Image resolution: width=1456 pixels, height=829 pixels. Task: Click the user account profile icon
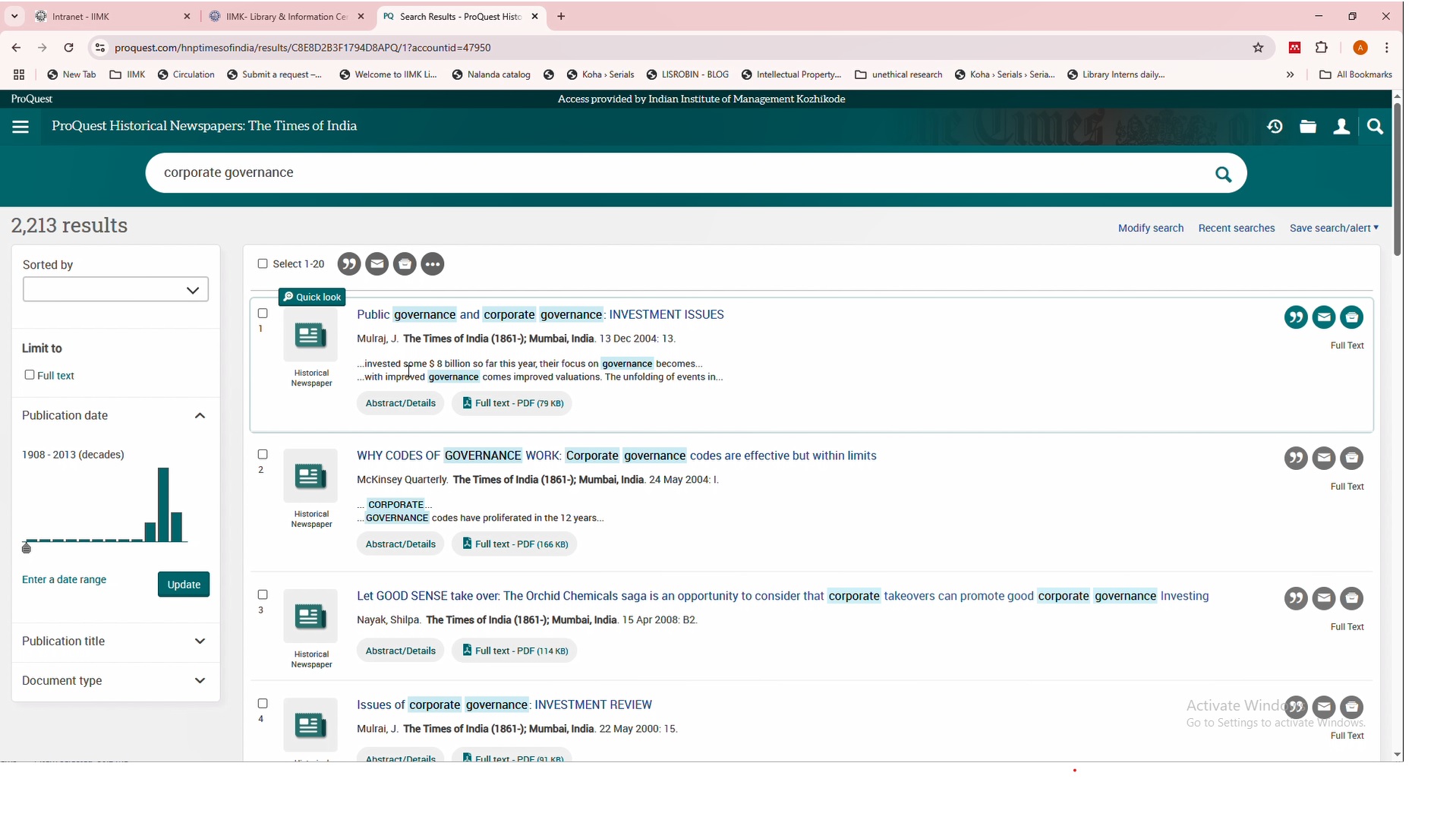click(1341, 128)
